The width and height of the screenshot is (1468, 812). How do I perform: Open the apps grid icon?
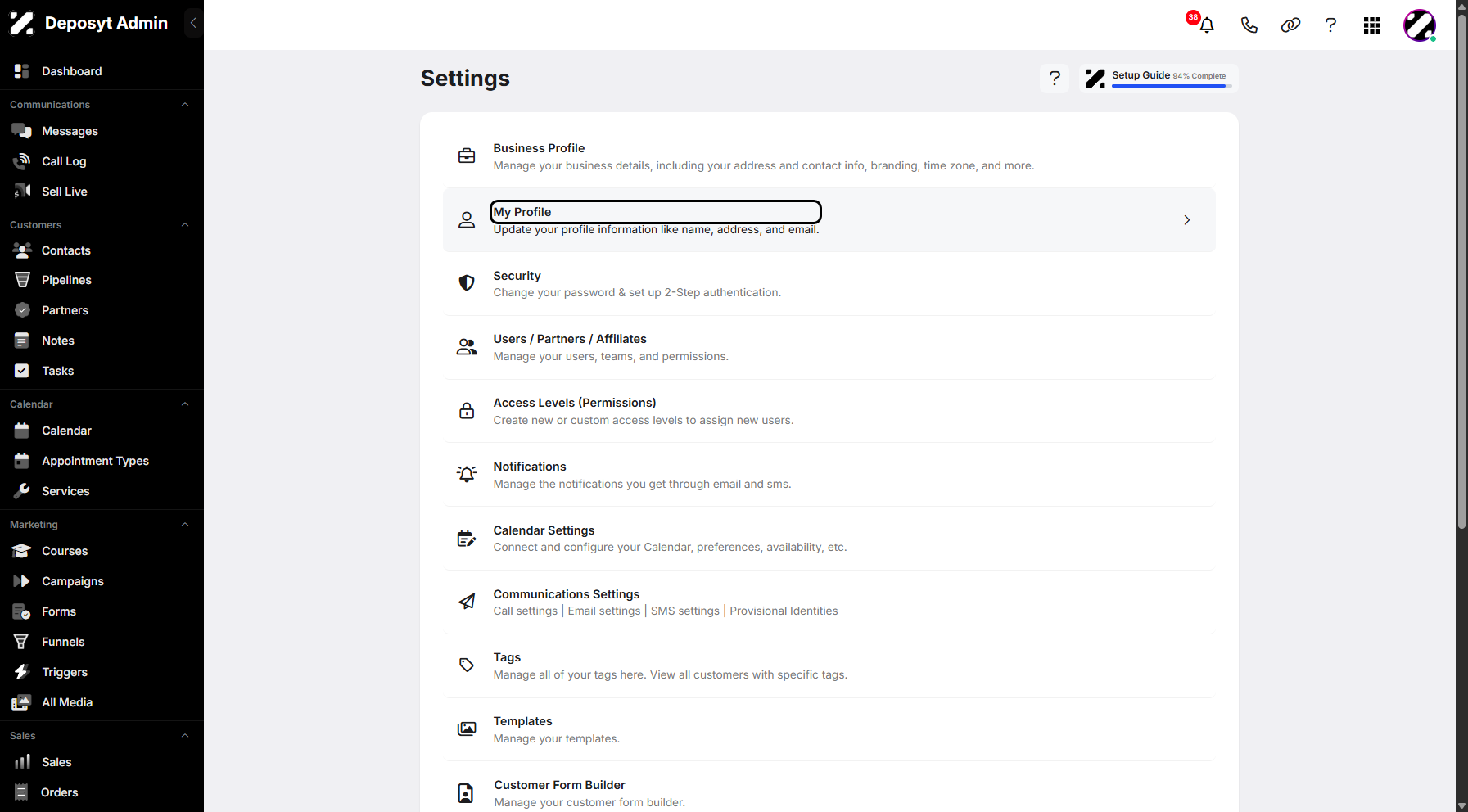coord(1372,25)
